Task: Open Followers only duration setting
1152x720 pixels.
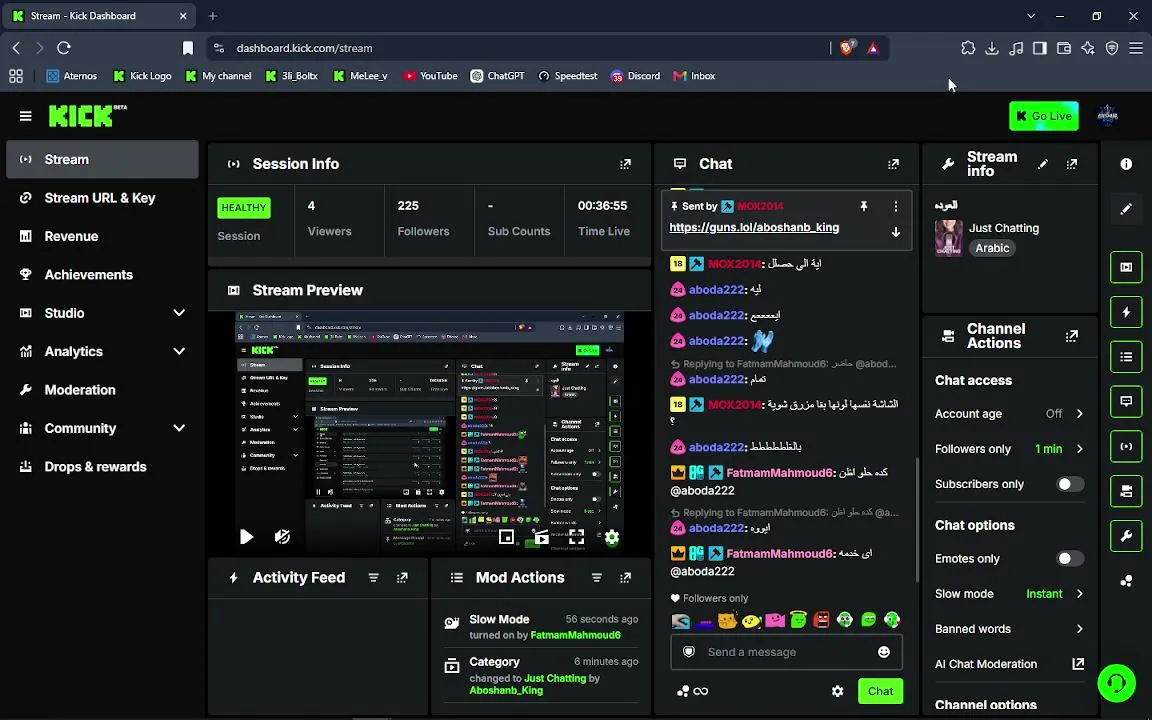Action: tap(1009, 449)
